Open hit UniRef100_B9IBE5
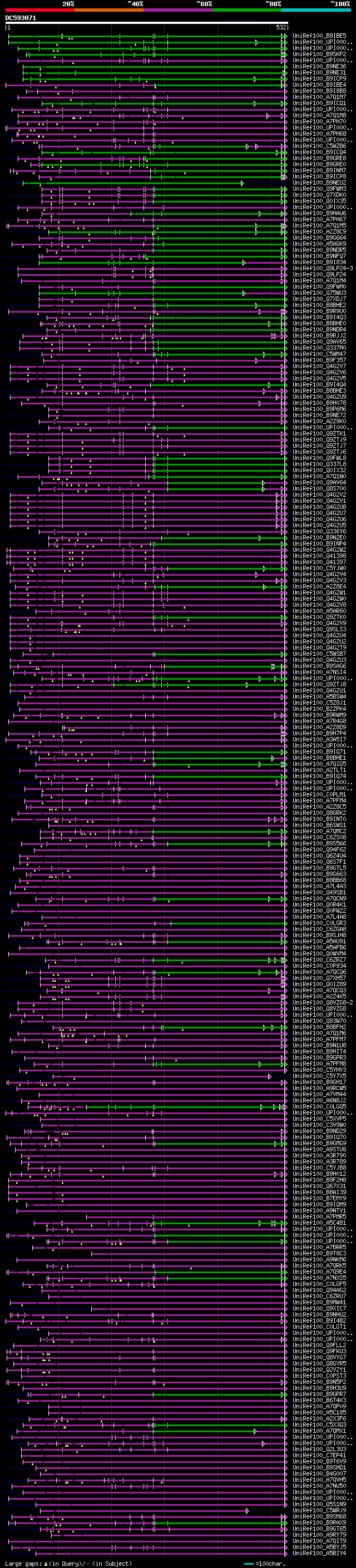Image resolution: width=356 pixels, height=1568 pixels. [319, 36]
